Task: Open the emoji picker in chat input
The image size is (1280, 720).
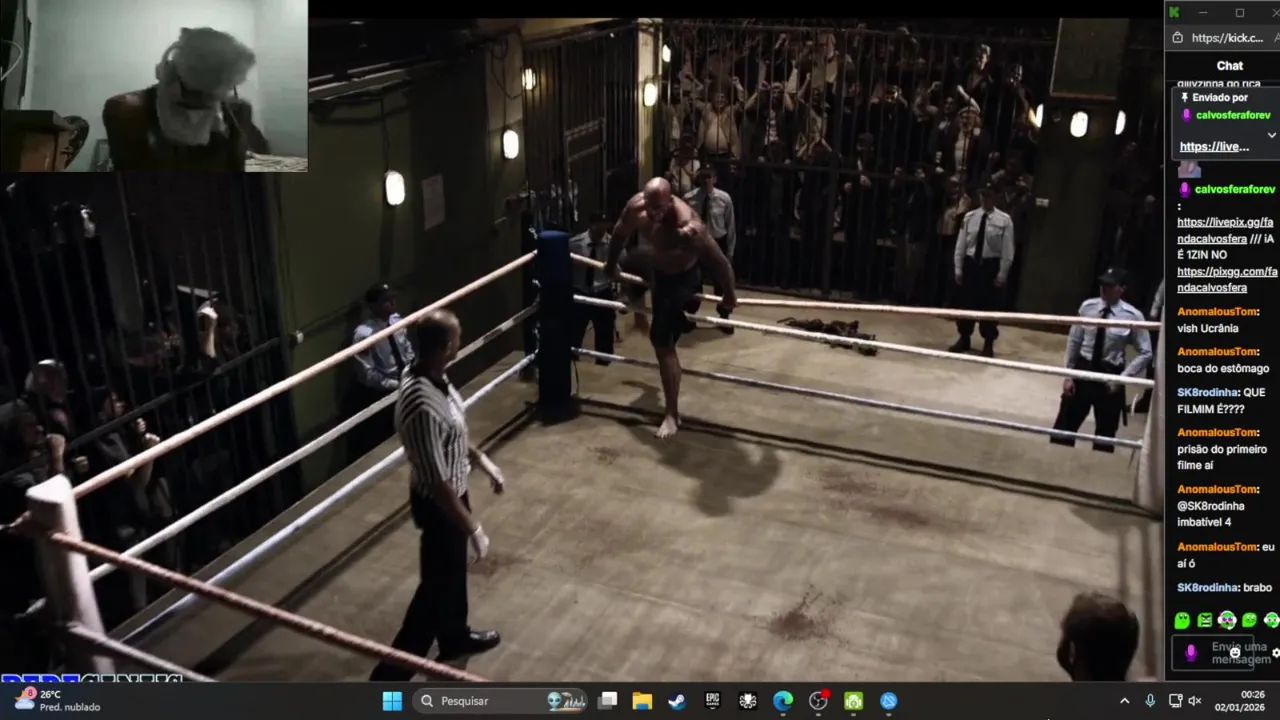Action: pos(1235,652)
